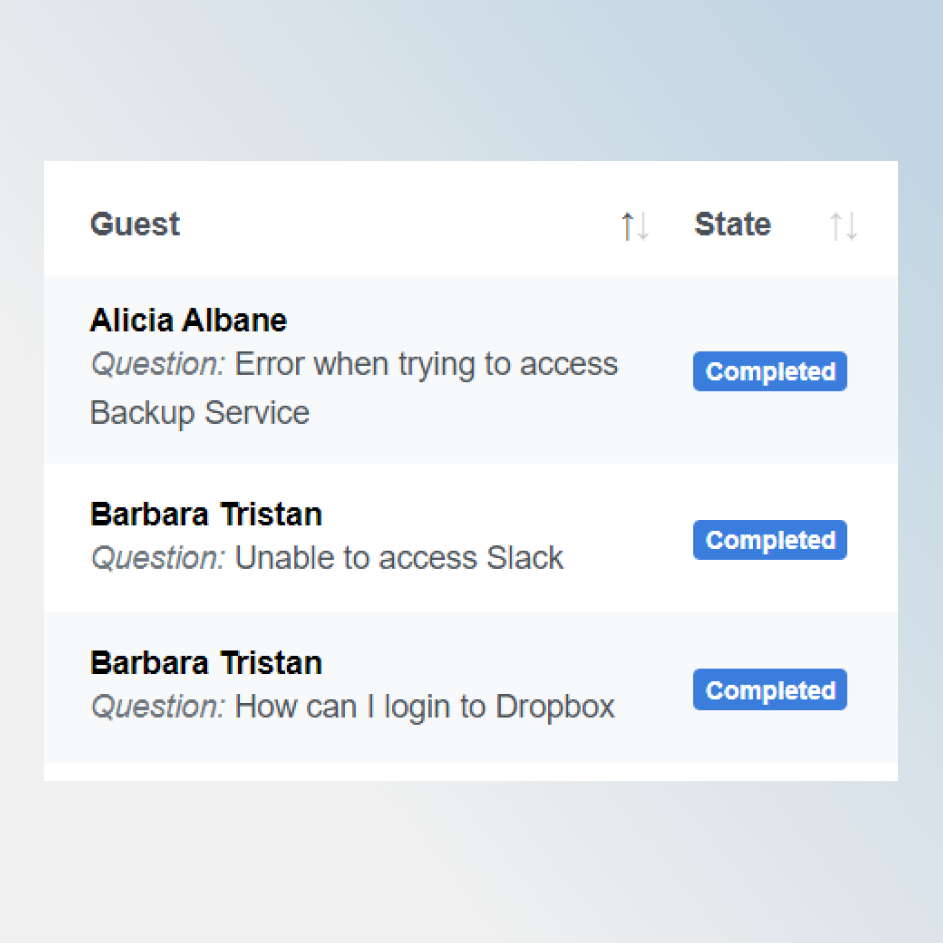The height and width of the screenshot is (943, 943).
Task: Open Barbara Tristan's name above Dropbox question
Action: pyautogui.click(x=206, y=663)
